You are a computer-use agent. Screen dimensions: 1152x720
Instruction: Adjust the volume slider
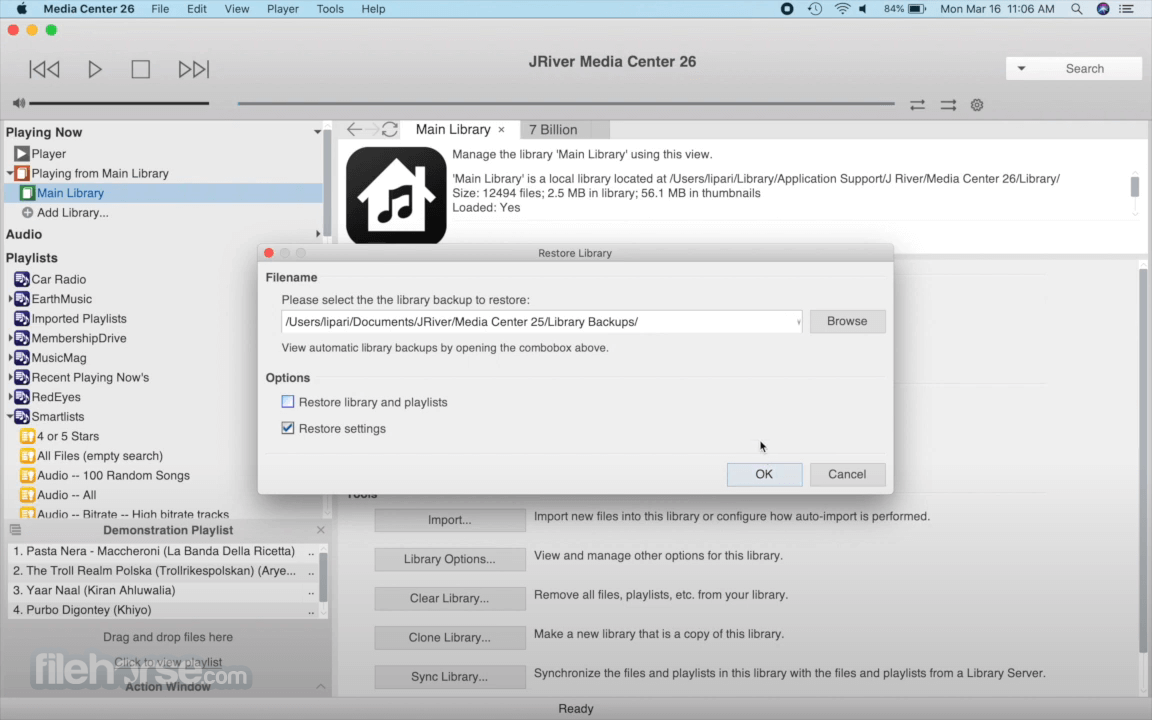click(119, 104)
